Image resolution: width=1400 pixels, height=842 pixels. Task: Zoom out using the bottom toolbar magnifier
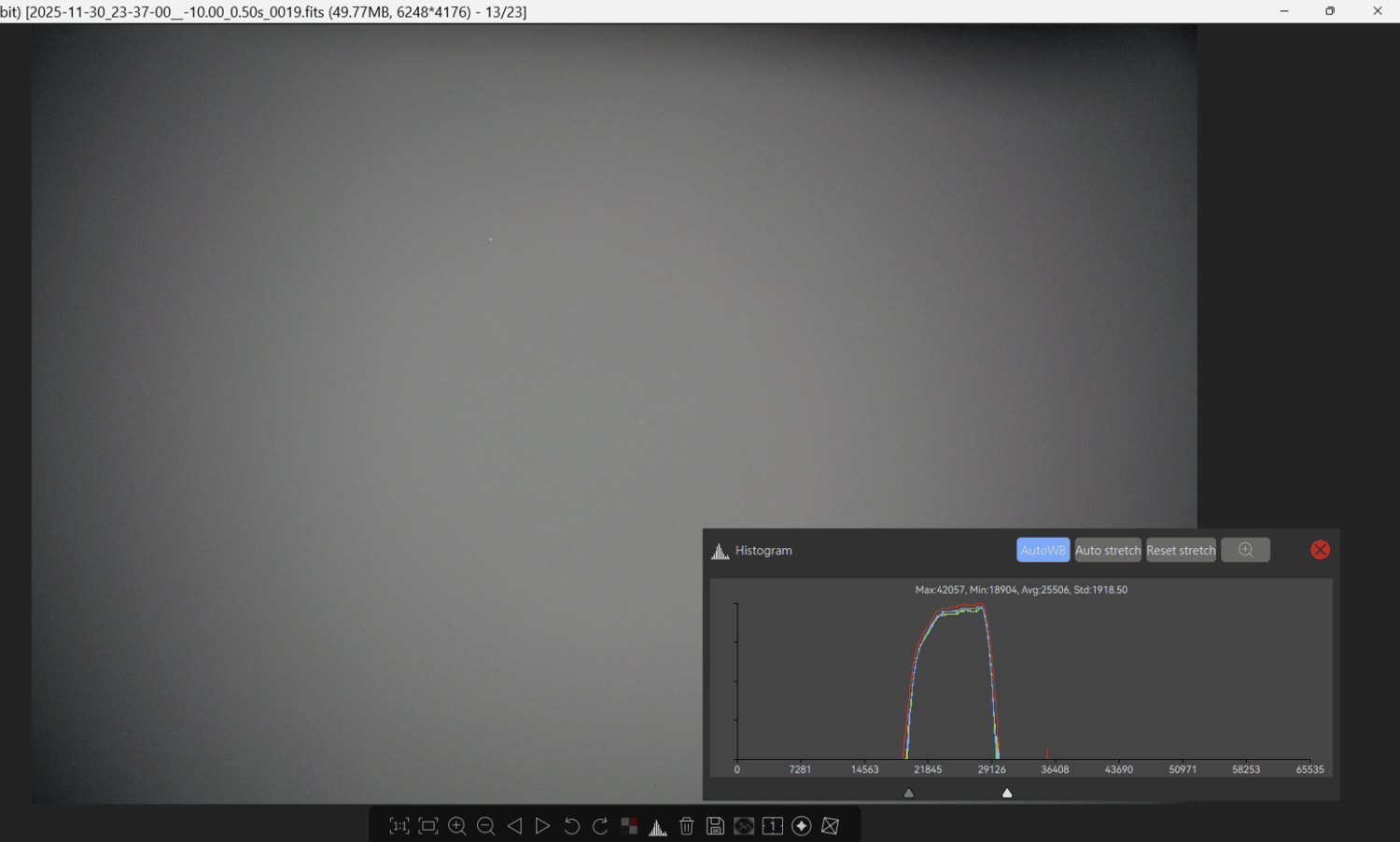point(486,826)
